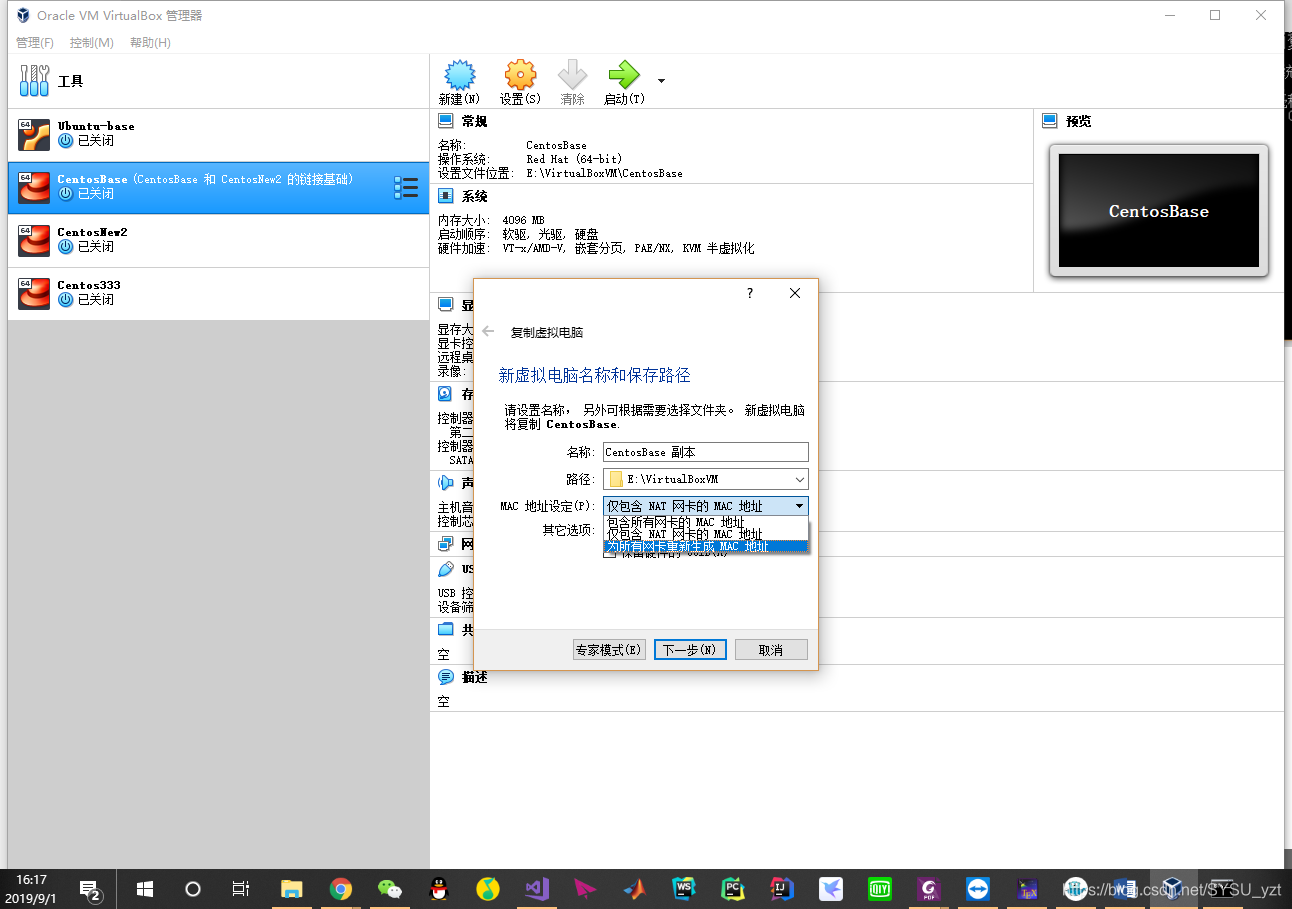The image size is (1292, 909).
Task: Open 设置 (Settings) gear toolbar icon
Action: pyautogui.click(x=520, y=75)
